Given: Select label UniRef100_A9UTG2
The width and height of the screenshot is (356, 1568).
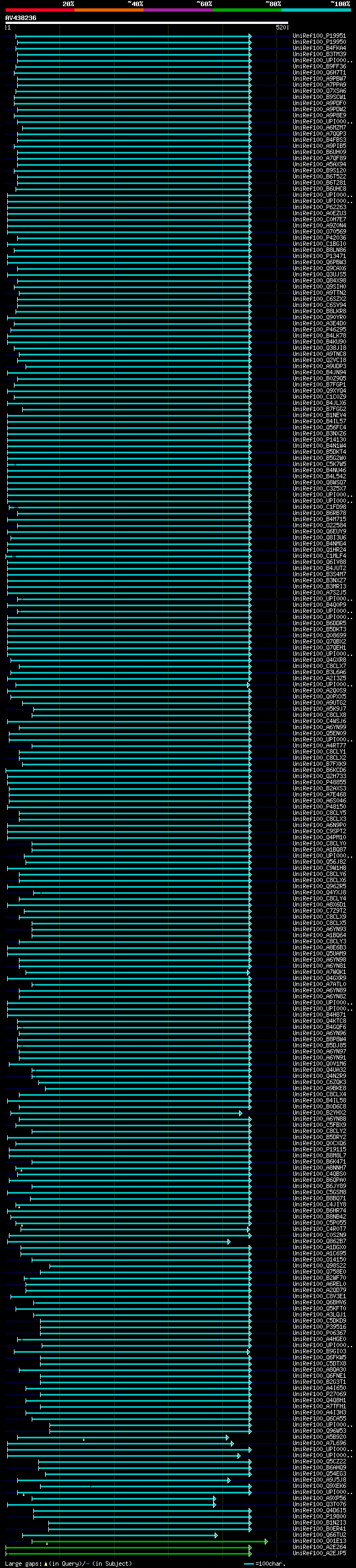Looking at the screenshot, I should pyautogui.click(x=319, y=703).
